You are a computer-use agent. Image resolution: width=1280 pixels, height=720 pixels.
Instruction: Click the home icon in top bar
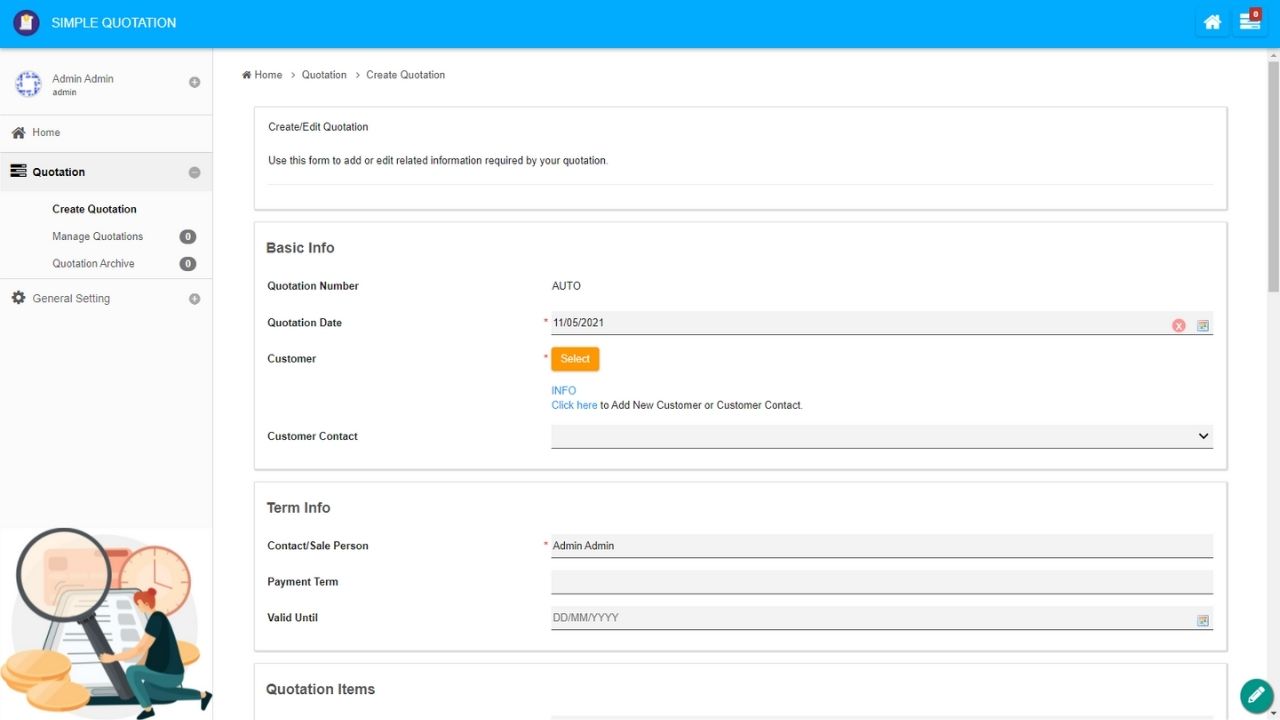tap(1212, 22)
